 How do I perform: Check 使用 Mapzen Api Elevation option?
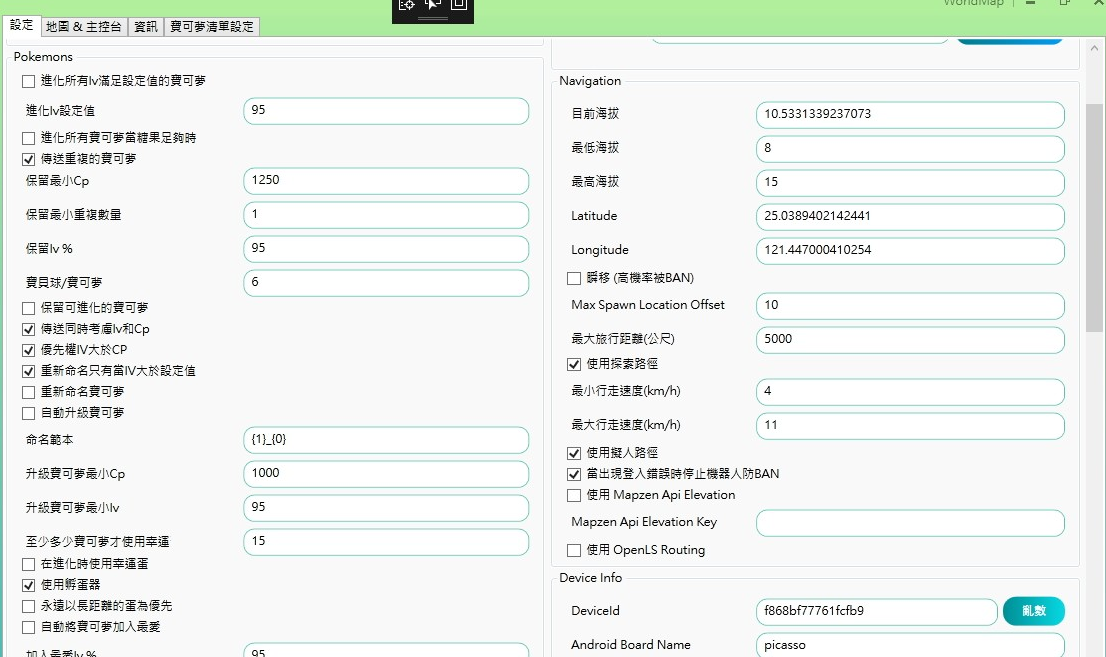(x=574, y=495)
